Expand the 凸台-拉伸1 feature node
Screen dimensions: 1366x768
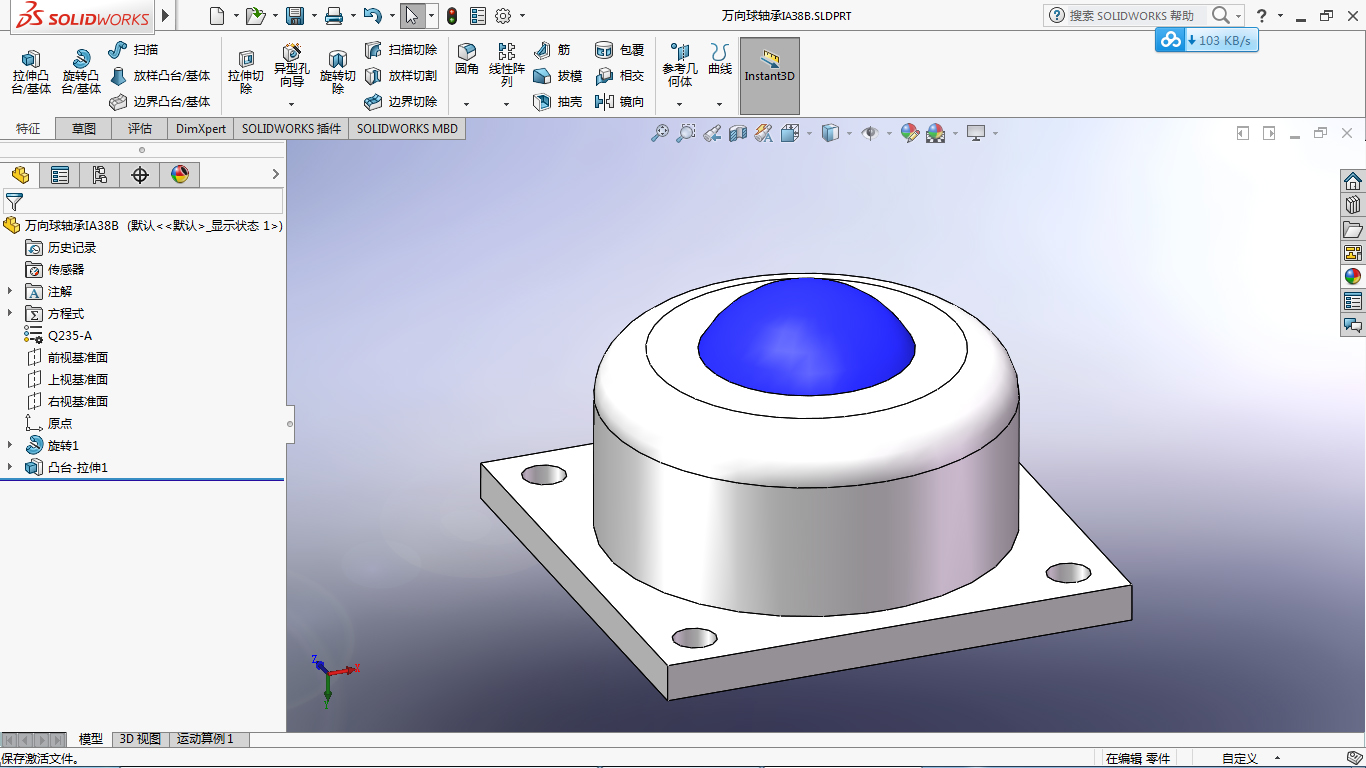[x=10, y=467]
